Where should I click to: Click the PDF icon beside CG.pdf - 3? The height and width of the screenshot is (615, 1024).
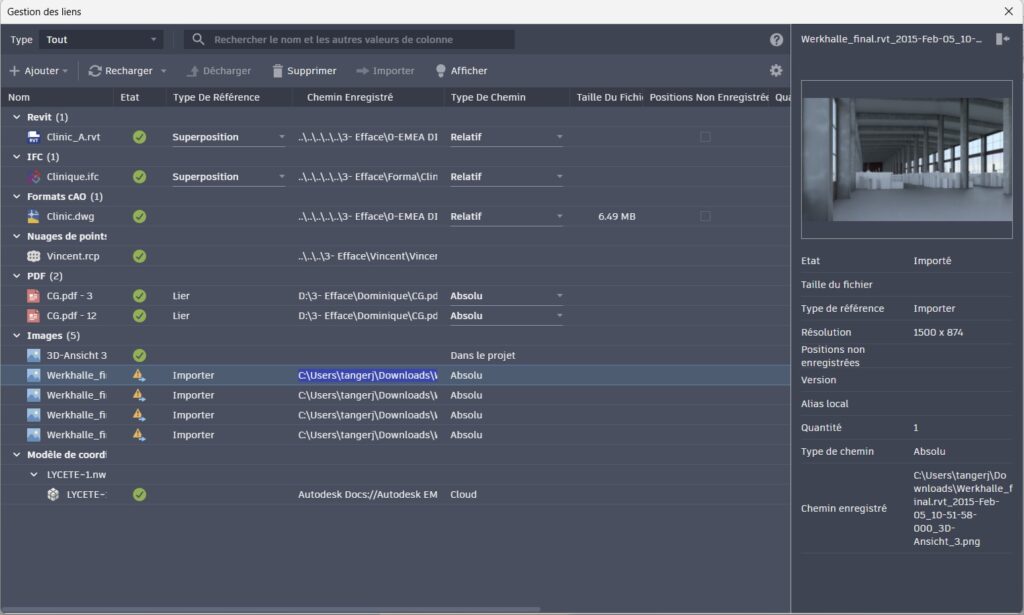[34, 295]
